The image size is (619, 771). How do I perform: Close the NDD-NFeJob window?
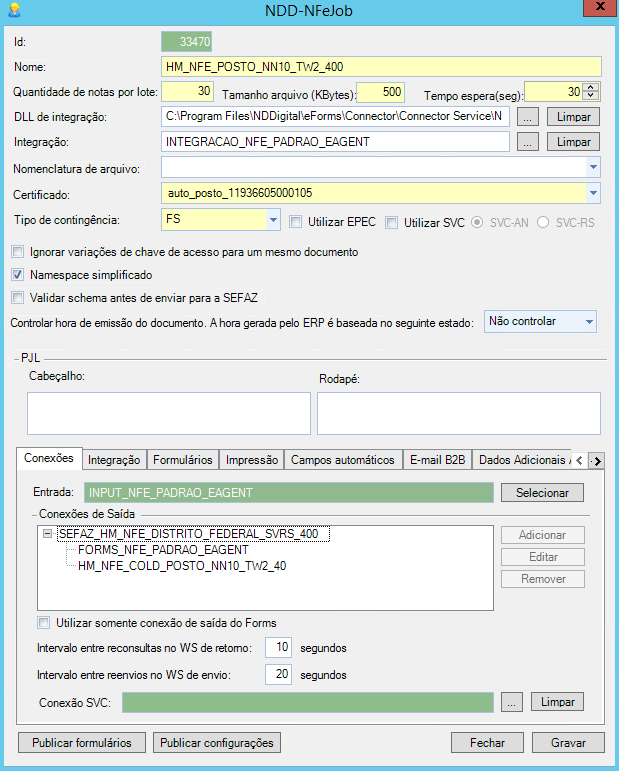point(600,7)
